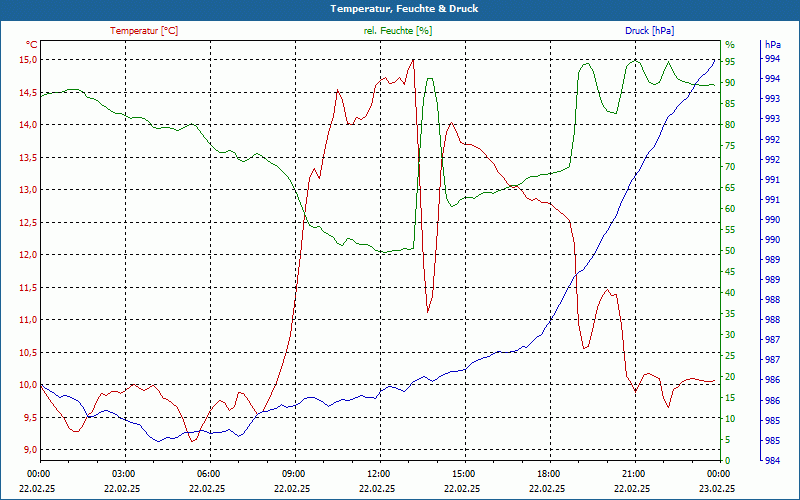Click the 'hPa' unit label above pressure axis

(773, 45)
